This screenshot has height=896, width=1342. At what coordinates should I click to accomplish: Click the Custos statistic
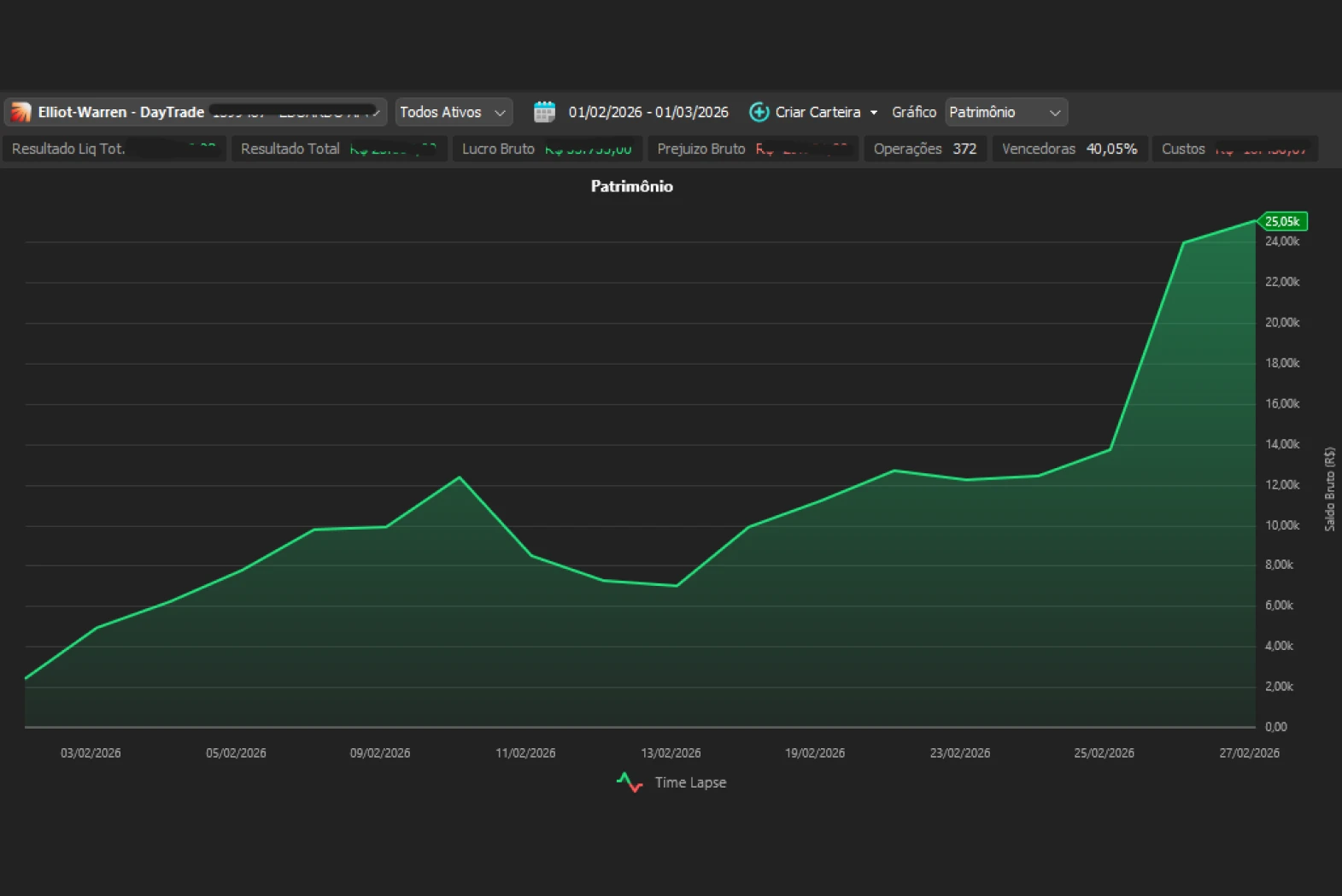click(x=1234, y=149)
